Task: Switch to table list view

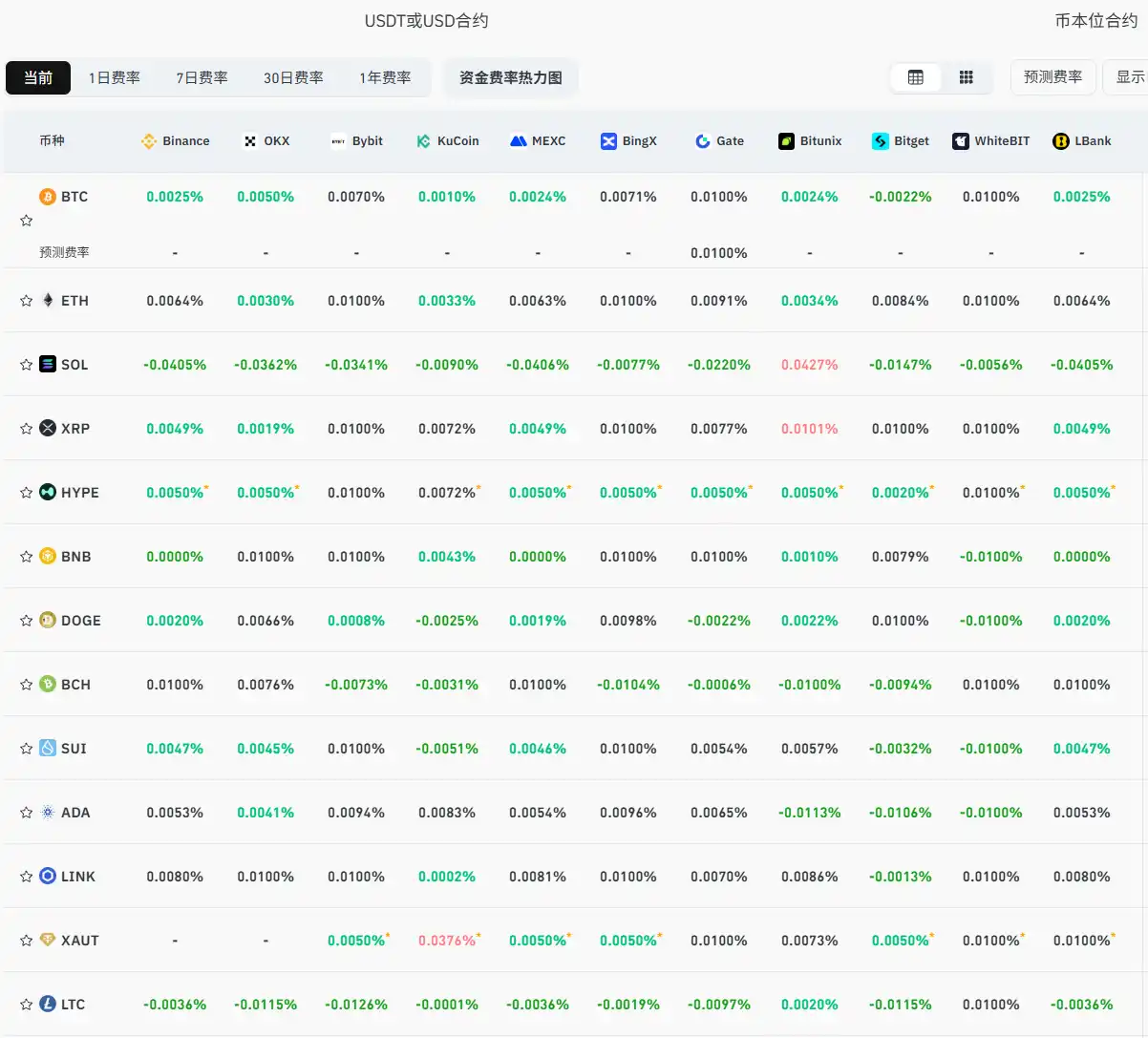Action: tap(916, 77)
